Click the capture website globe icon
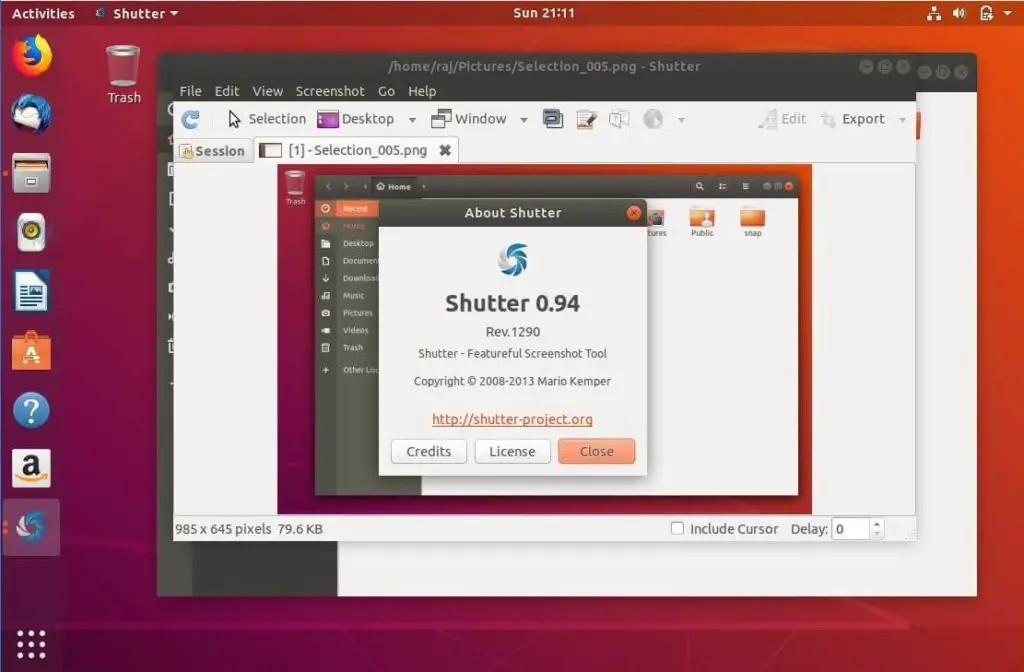The height and width of the screenshot is (672, 1024). (x=652, y=119)
